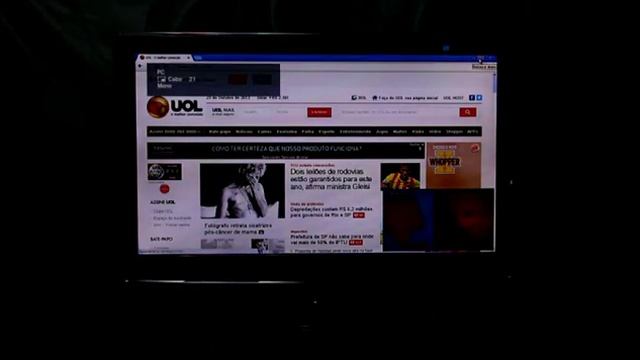Image resolution: width=640 pixels, height=360 pixels.
Task: Open 'Fotógrafo retrata cicatrizes' story link
Action: 238,229
